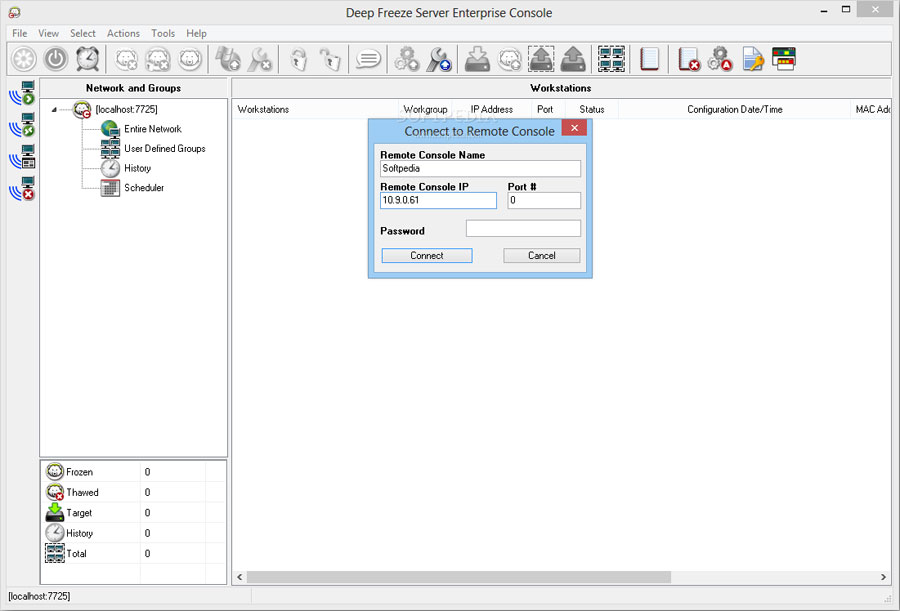Image resolution: width=900 pixels, height=611 pixels.
Task: Click the notebook with red X icon
Action: tap(688, 59)
